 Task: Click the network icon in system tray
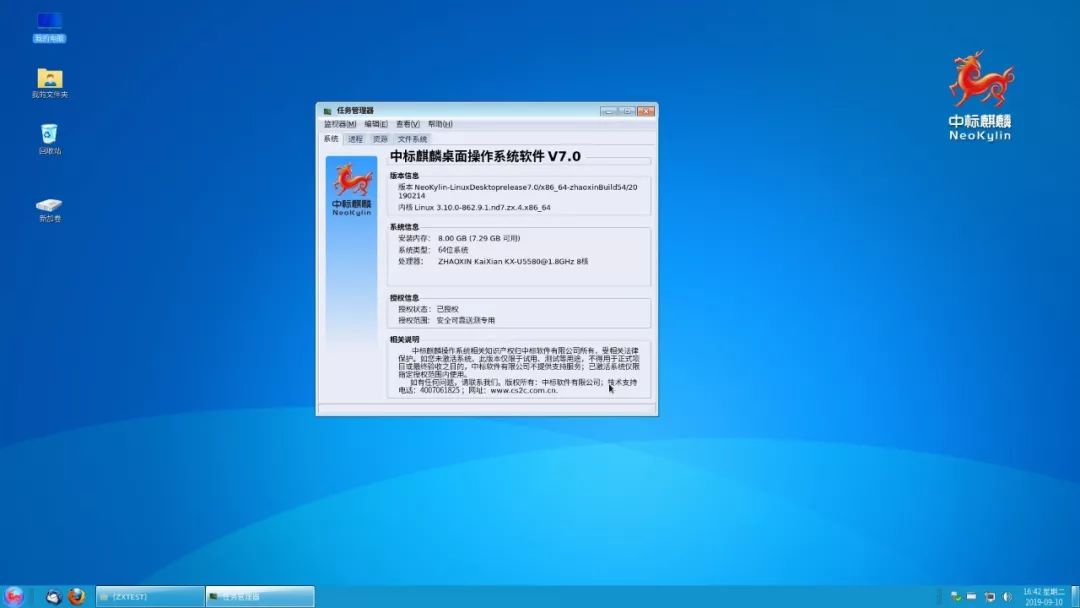coord(957,597)
